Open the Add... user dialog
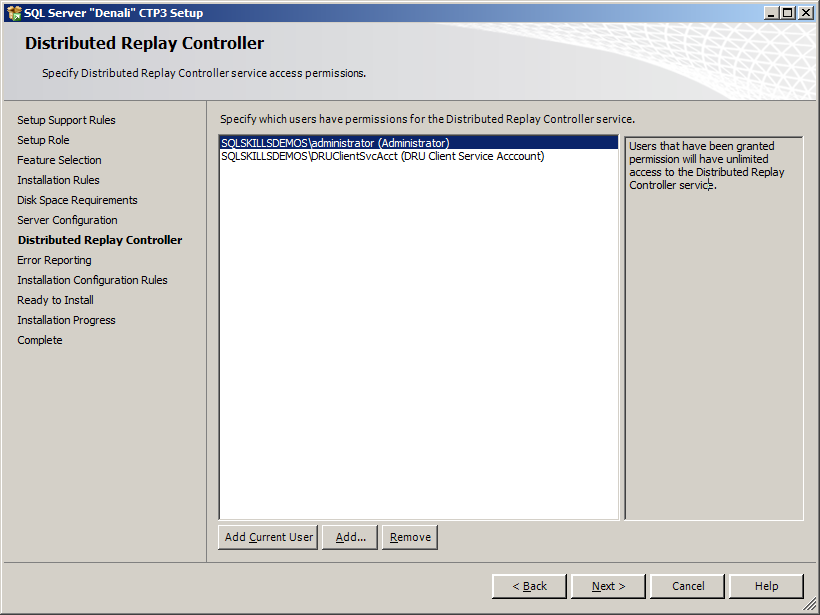This screenshot has height=615, width=820. pyautogui.click(x=350, y=537)
